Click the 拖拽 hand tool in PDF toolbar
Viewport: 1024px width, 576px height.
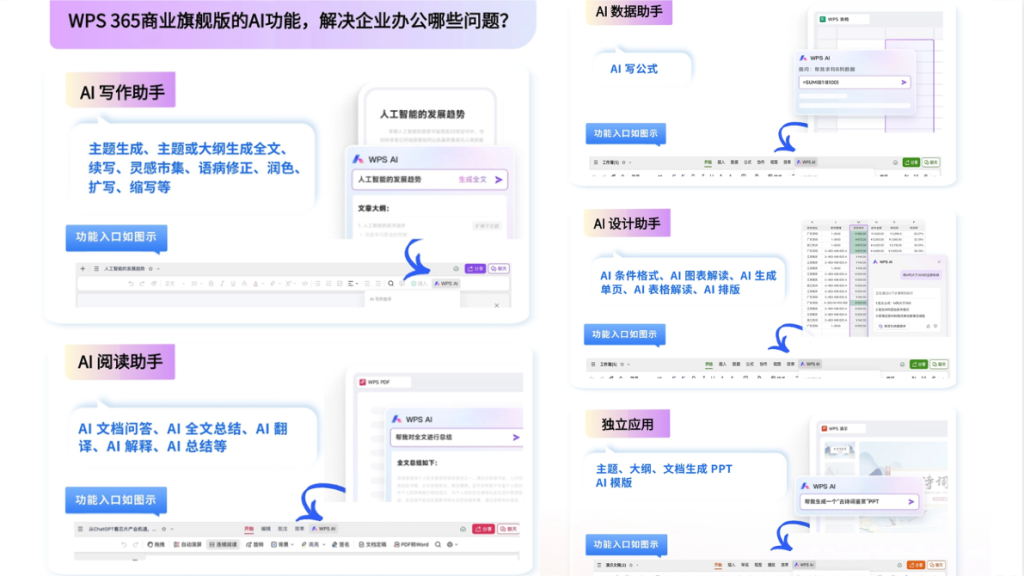tap(156, 545)
